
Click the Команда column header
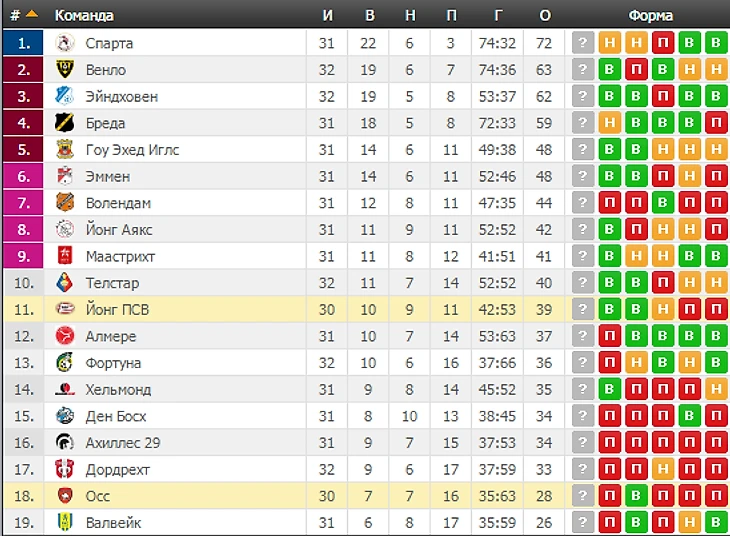coord(84,15)
